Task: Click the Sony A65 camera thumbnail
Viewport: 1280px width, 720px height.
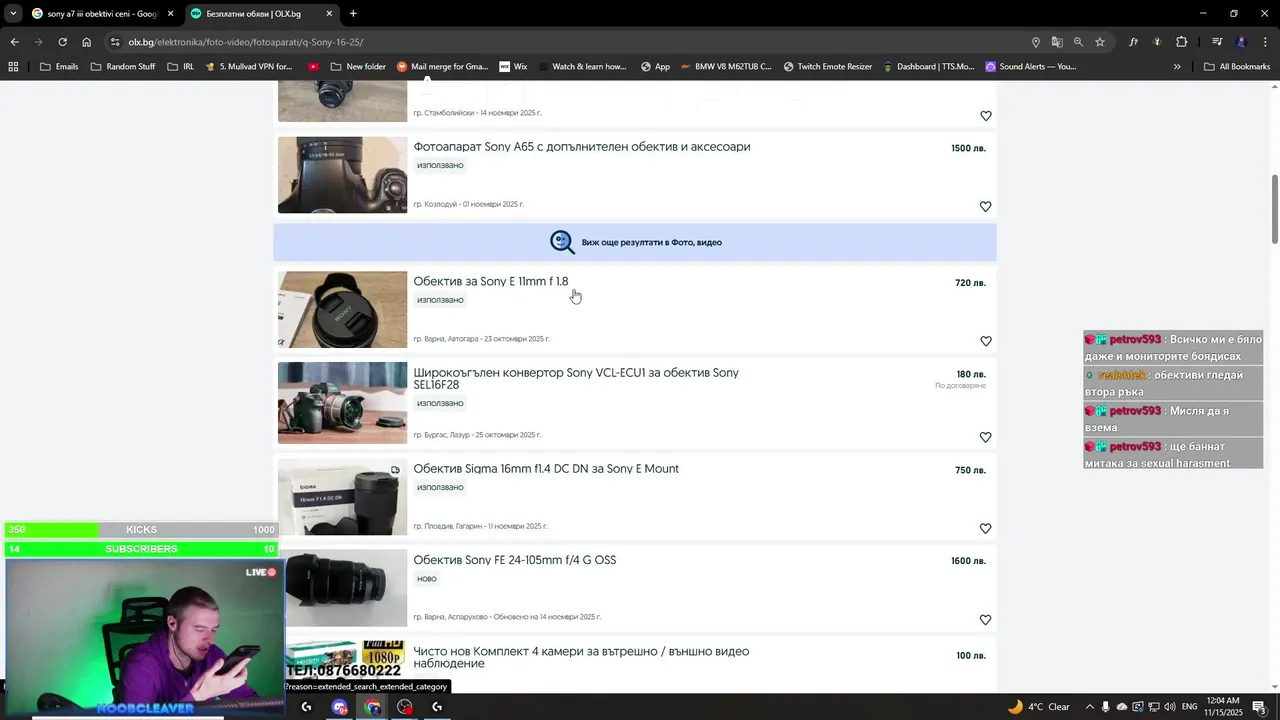Action: [x=342, y=175]
